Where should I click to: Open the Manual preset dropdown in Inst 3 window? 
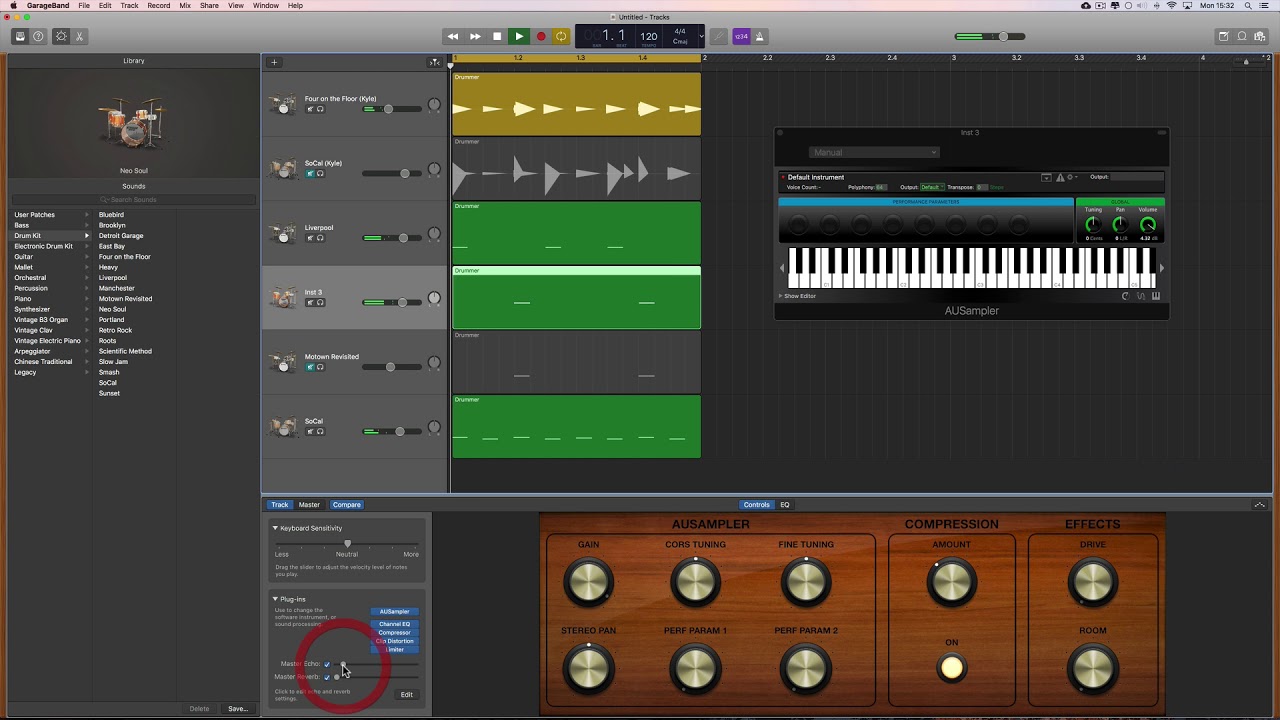(x=874, y=153)
